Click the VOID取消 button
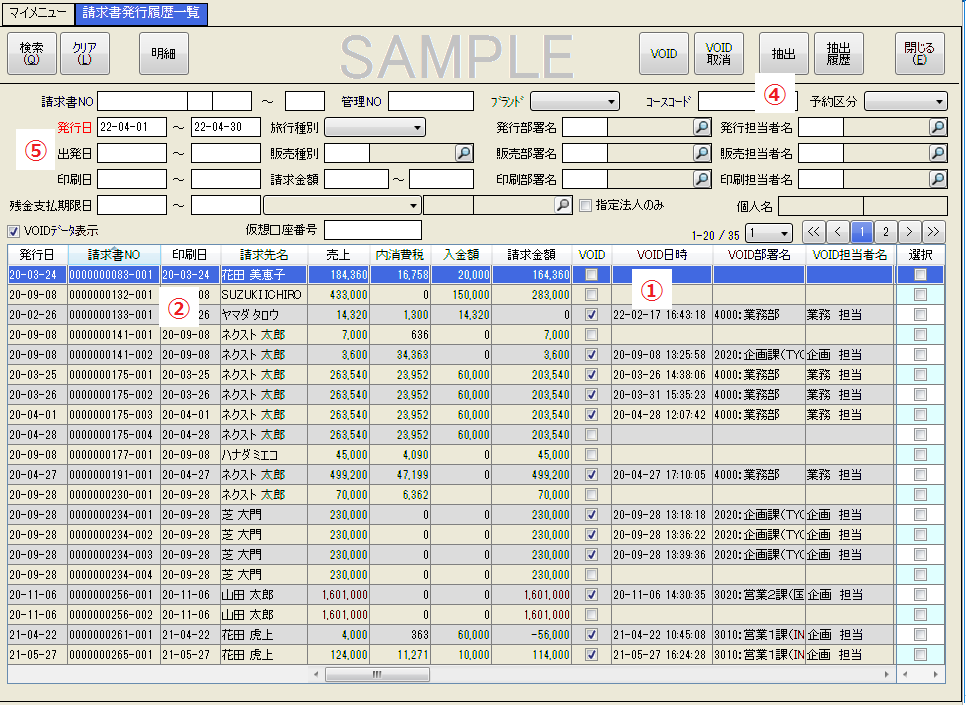This screenshot has height=715, width=966. [719, 54]
